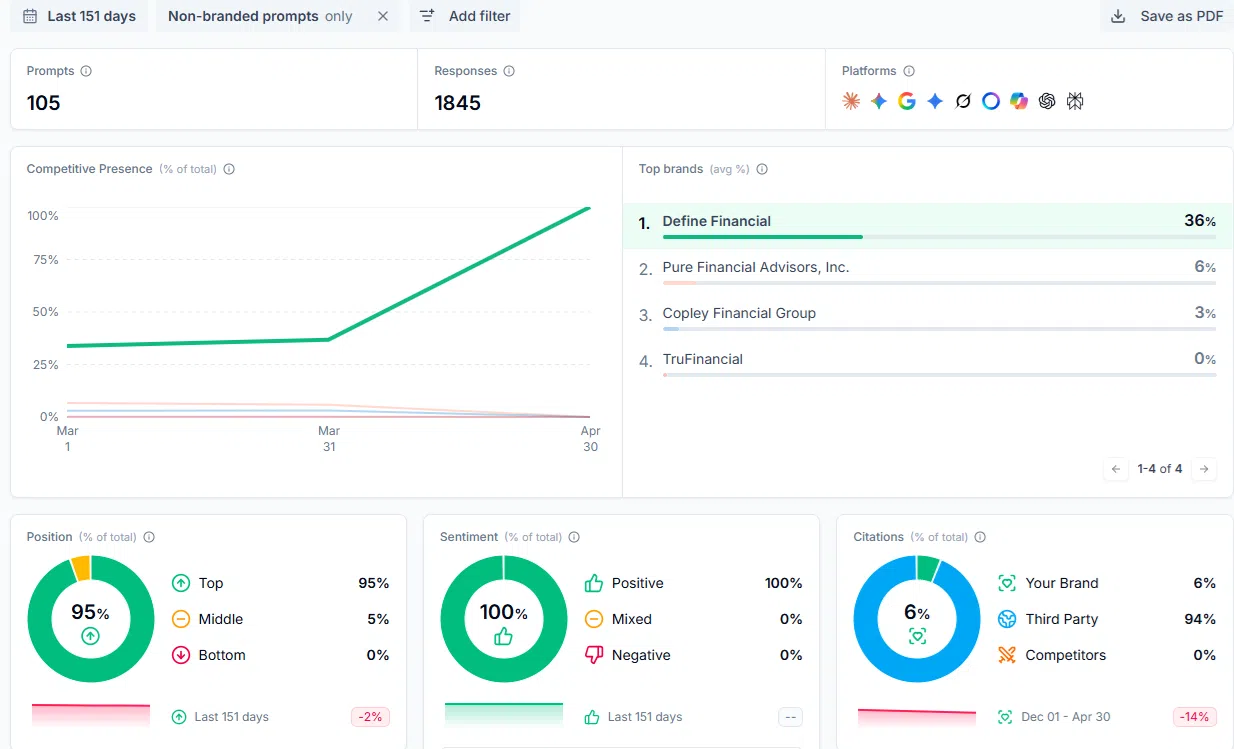Click the Middle position minus icon
1234x749 pixels.
[181, 619]
